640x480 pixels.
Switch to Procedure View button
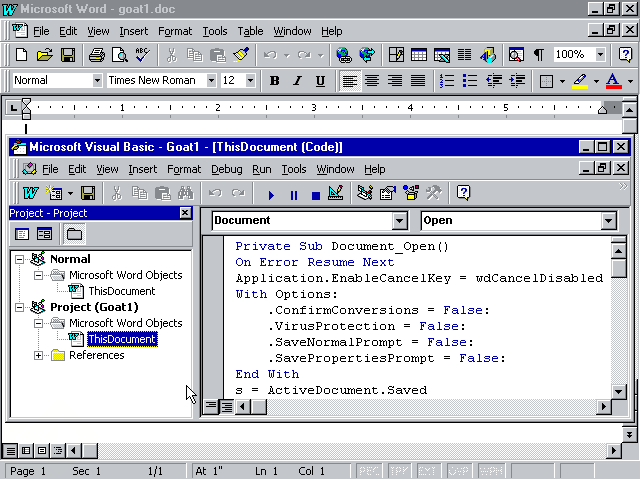[x=211, y=407]
